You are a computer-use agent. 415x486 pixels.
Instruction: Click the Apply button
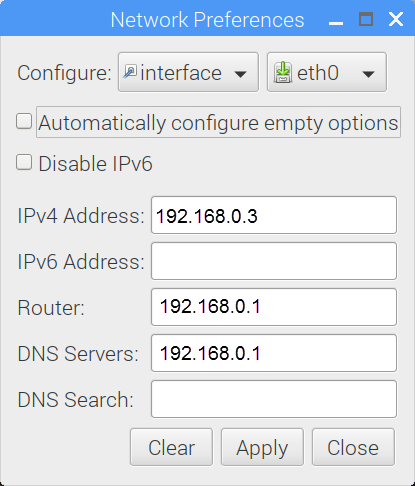(262, 447)
